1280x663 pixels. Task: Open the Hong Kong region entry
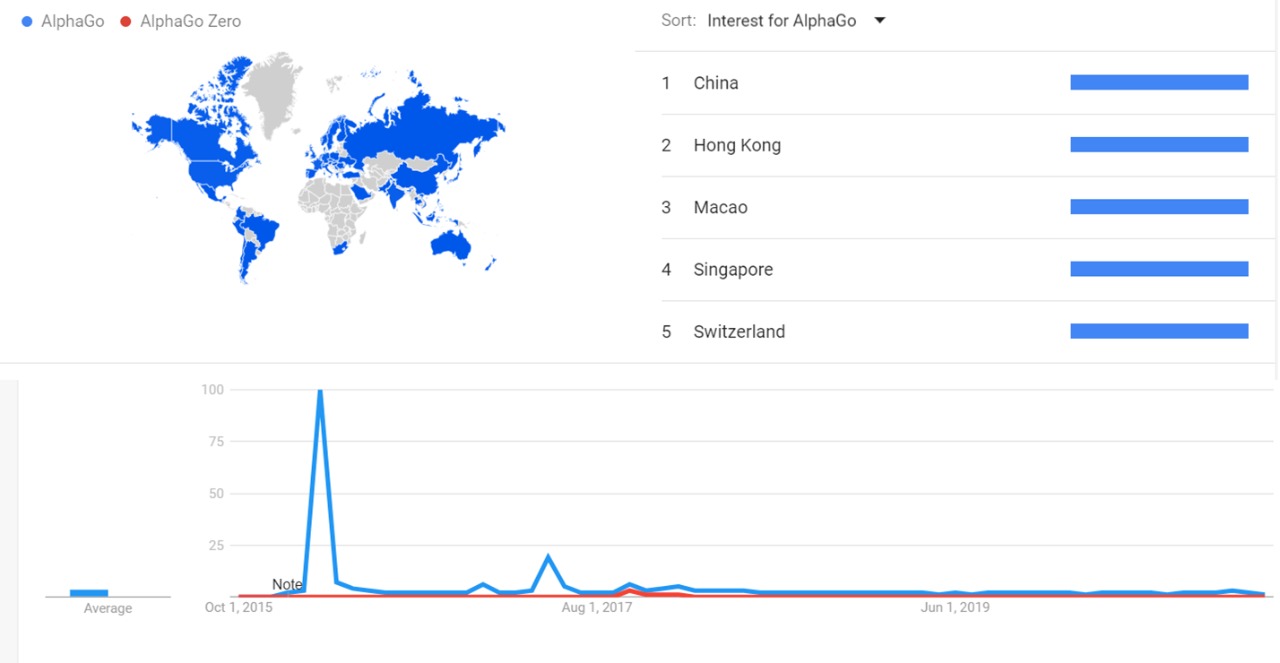(737, 145)
